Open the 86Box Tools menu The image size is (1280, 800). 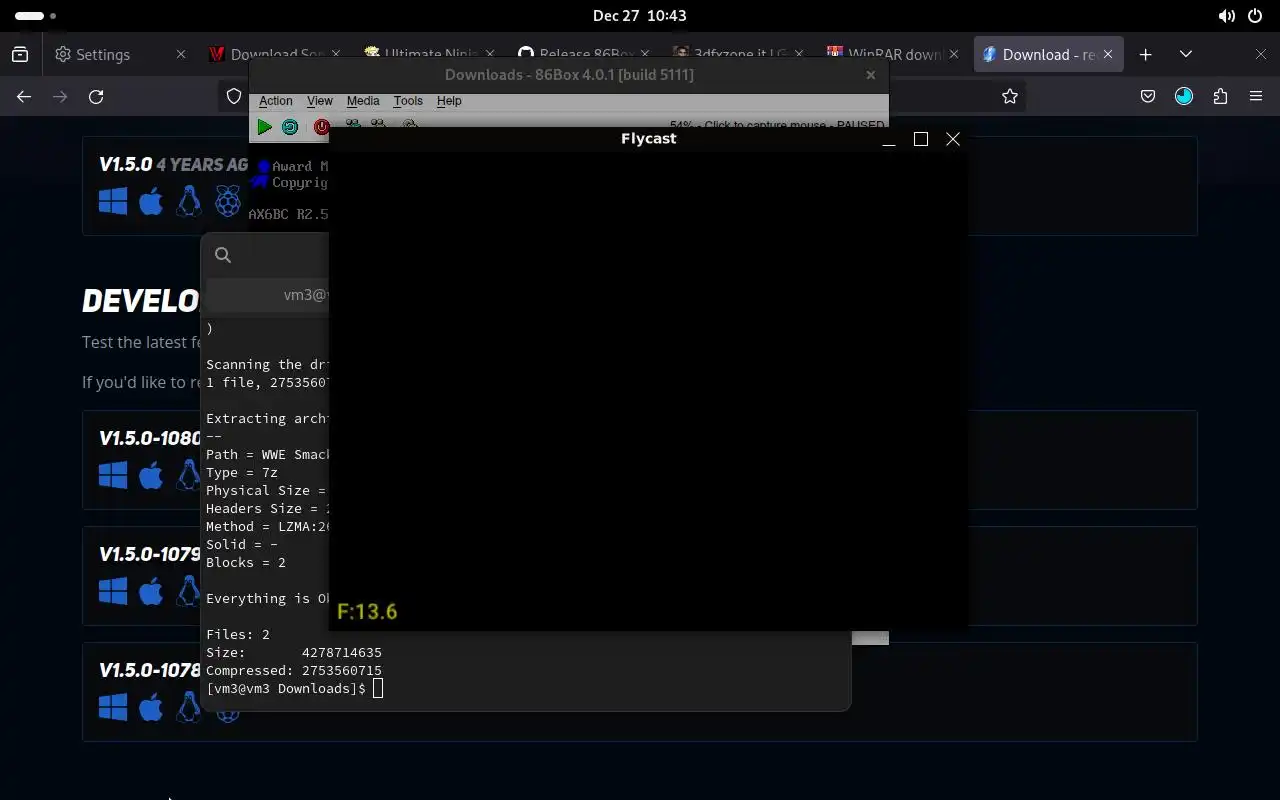pos(408,101)
